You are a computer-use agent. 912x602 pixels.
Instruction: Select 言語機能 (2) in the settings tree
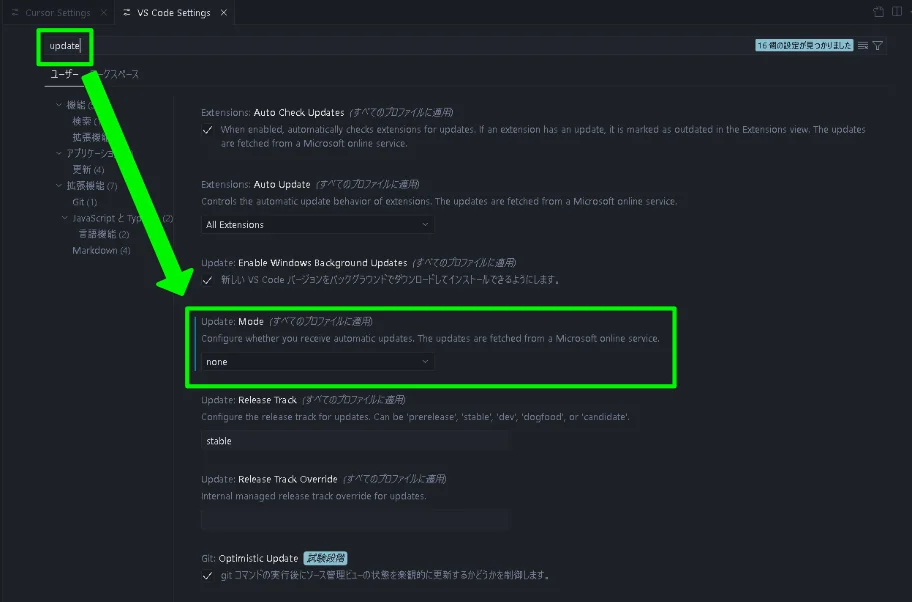tap(104, 234)
